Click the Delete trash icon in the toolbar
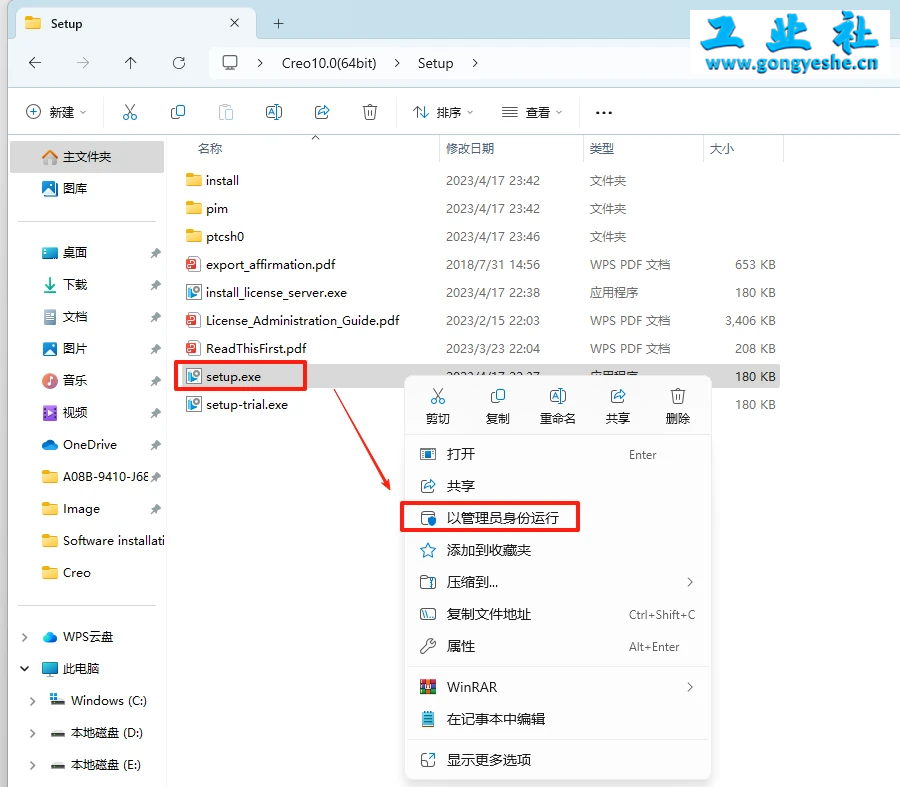Image resolution: width=900 pixels, height=787 pixels. [370, 112]
